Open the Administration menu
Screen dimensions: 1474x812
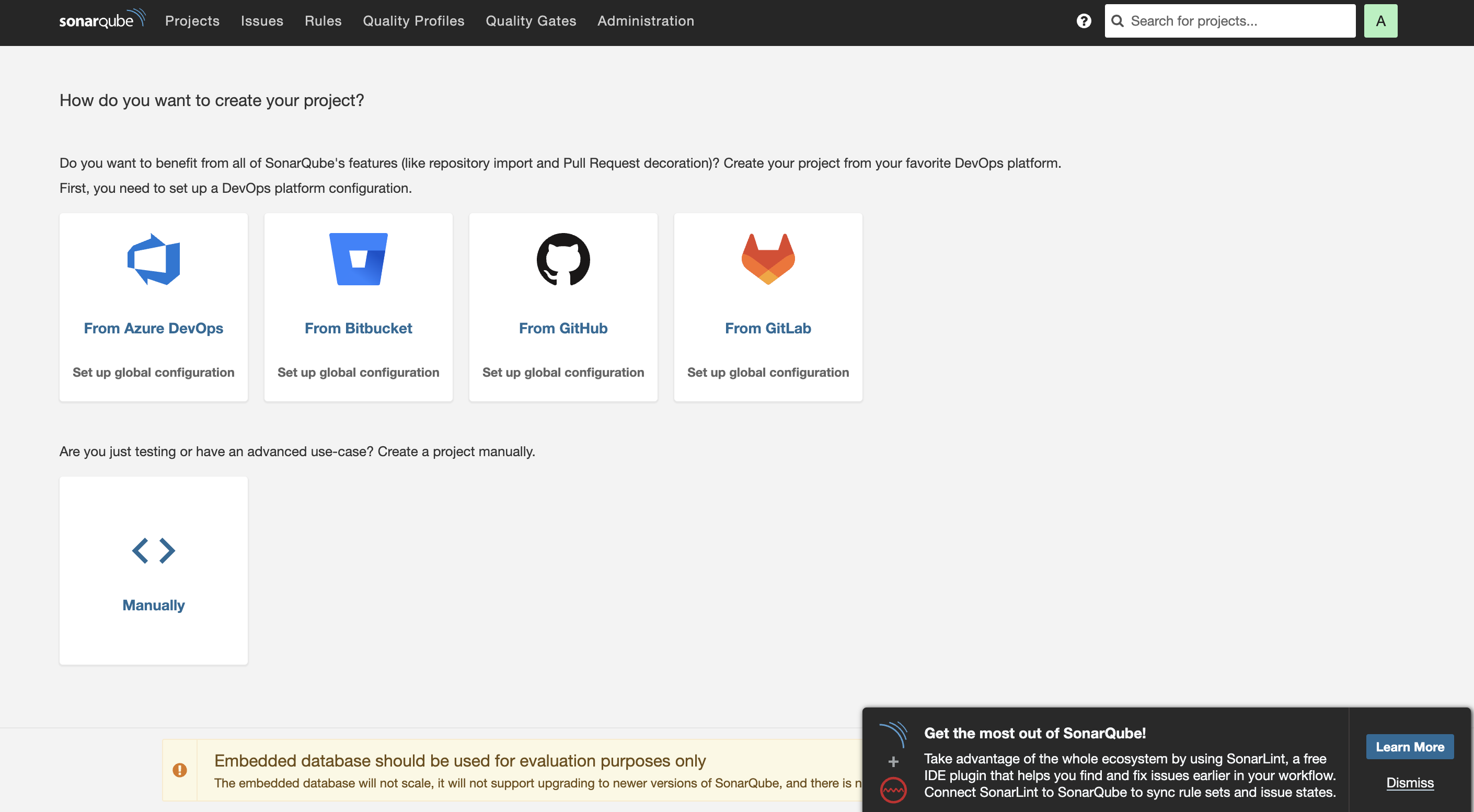(646, 21)
